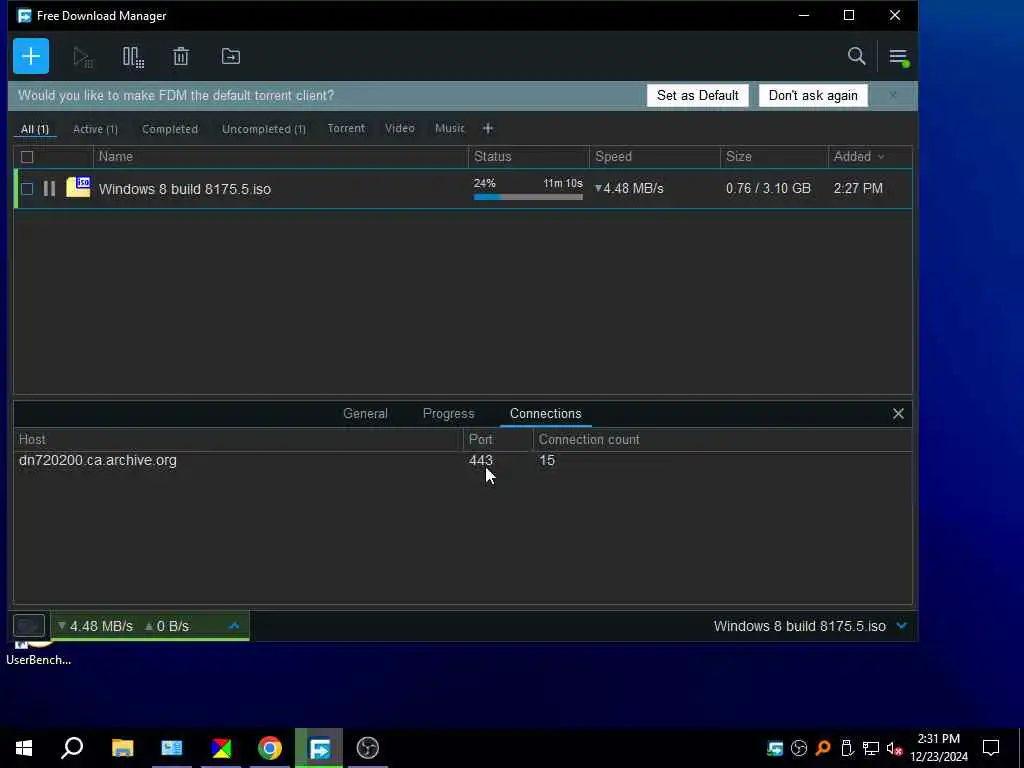Screen dimensions: 1024x768
Task: Collapse details panel via bottom-right chevron
Action: coord(902,626)
